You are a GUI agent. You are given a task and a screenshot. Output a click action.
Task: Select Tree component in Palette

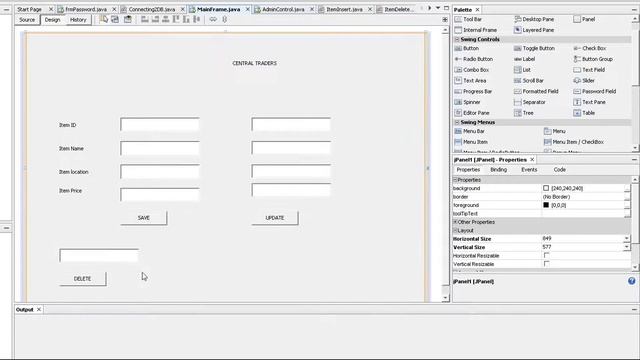524,113
